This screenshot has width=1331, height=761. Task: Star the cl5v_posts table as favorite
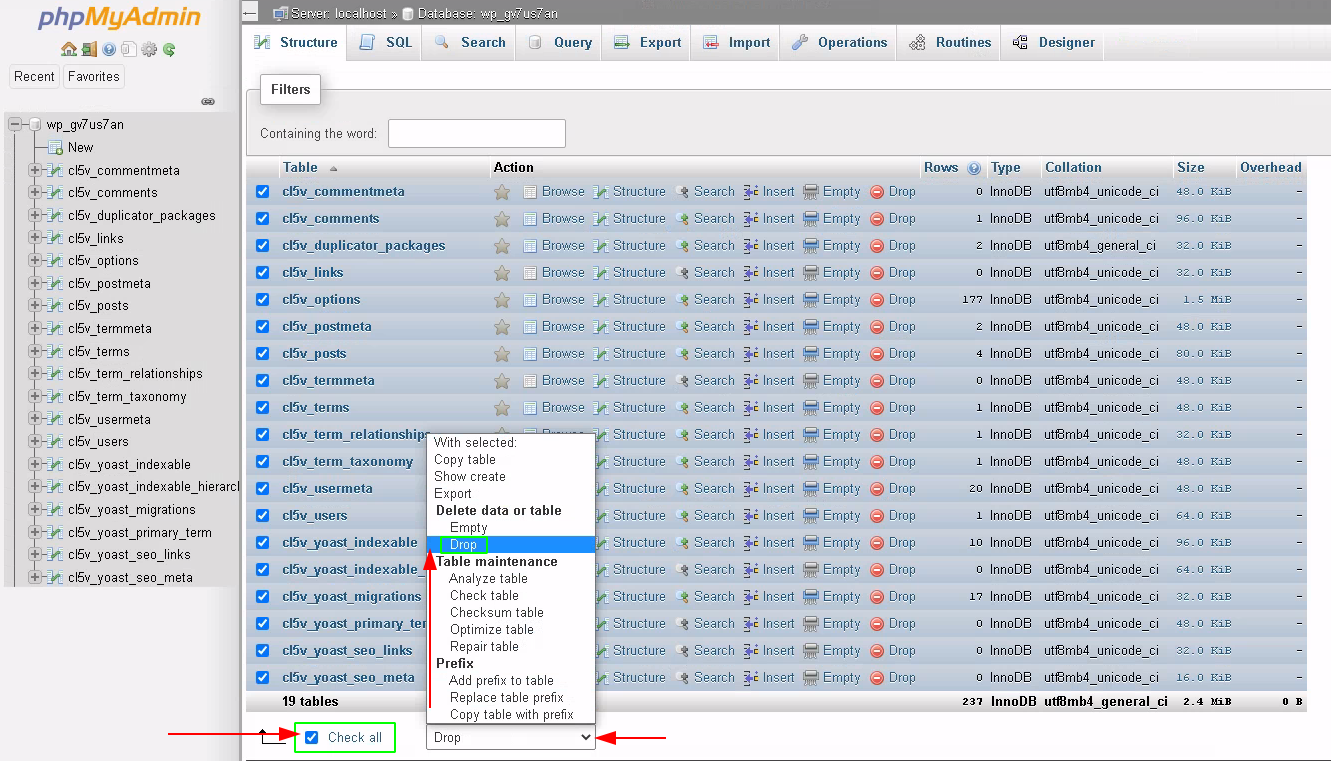[x=502, y=354]
